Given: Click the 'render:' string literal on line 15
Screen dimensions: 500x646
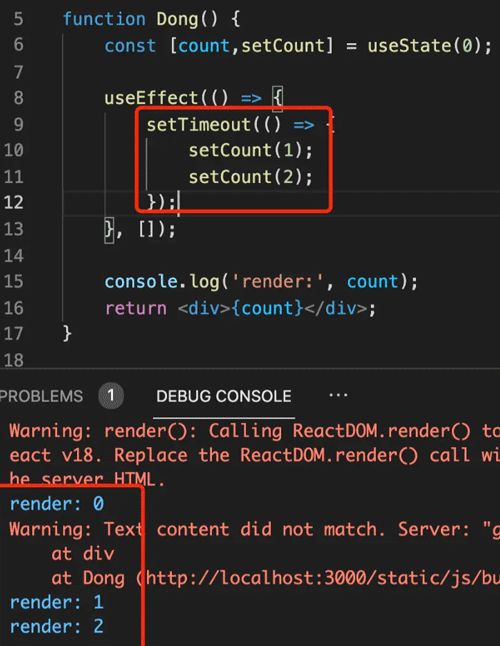Looking at the screenshot, I should (x=278, y=281).
